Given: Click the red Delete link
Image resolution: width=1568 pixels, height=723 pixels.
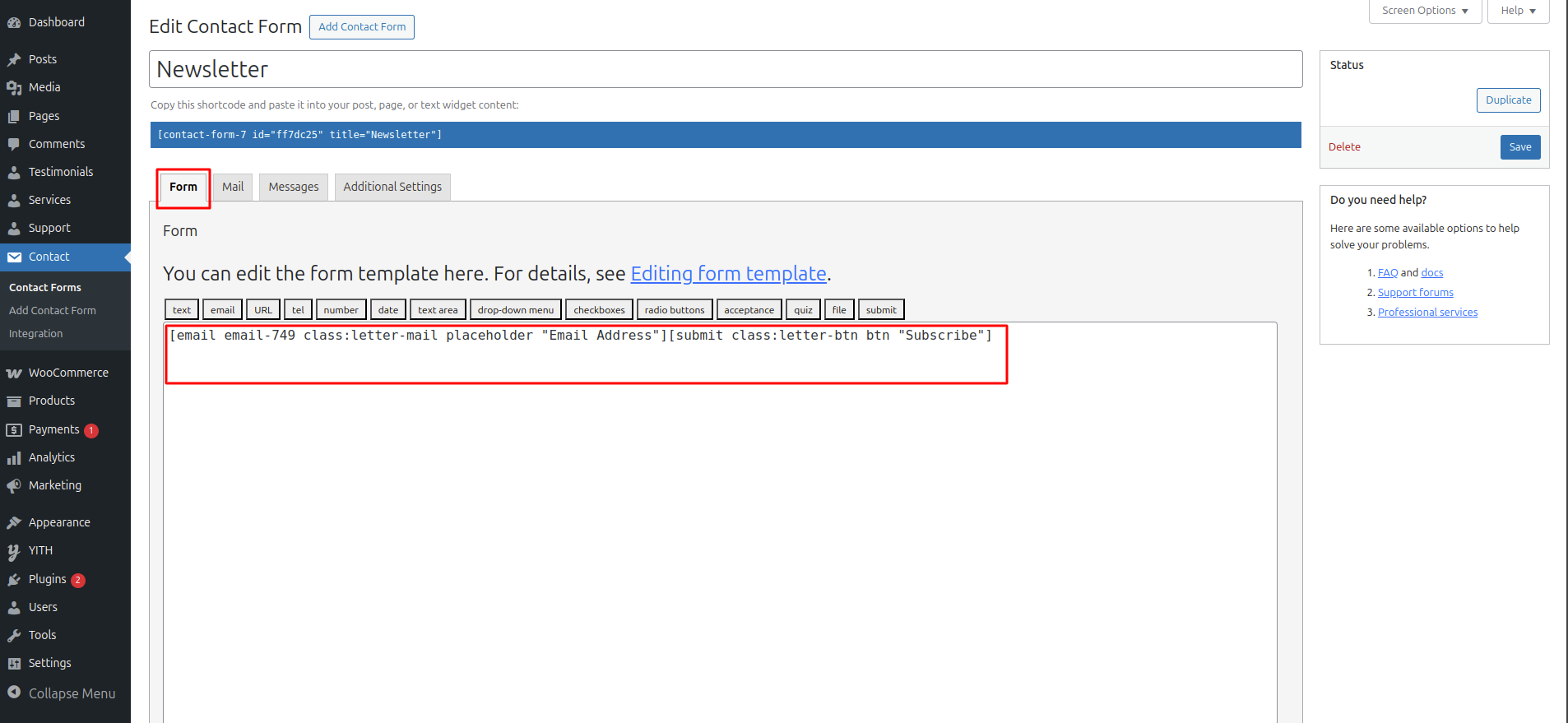Looking at the screenshot, I should (x=1344, y=147).
